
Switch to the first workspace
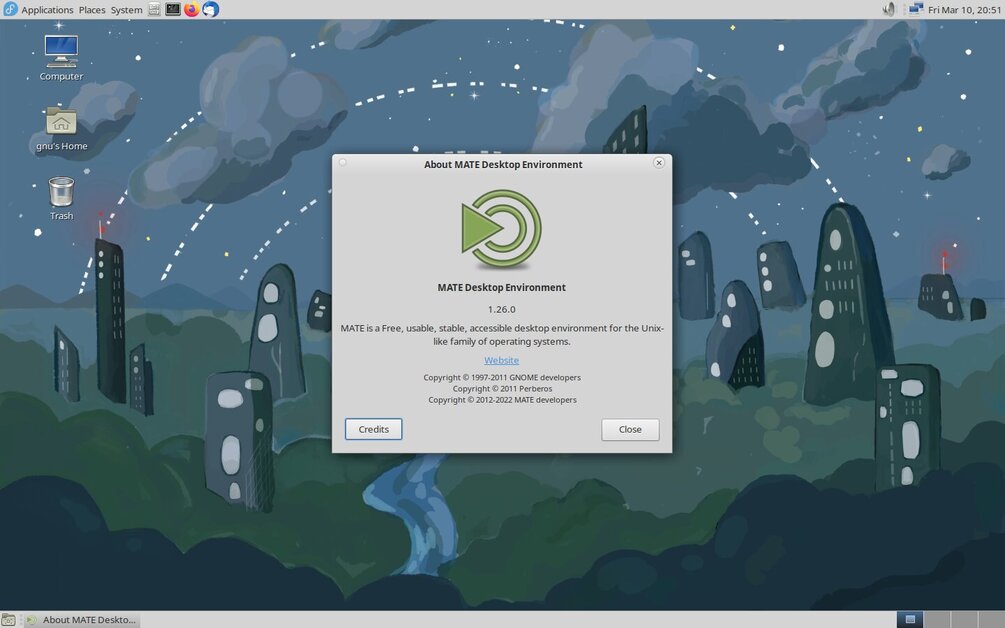tap(909, 620)
